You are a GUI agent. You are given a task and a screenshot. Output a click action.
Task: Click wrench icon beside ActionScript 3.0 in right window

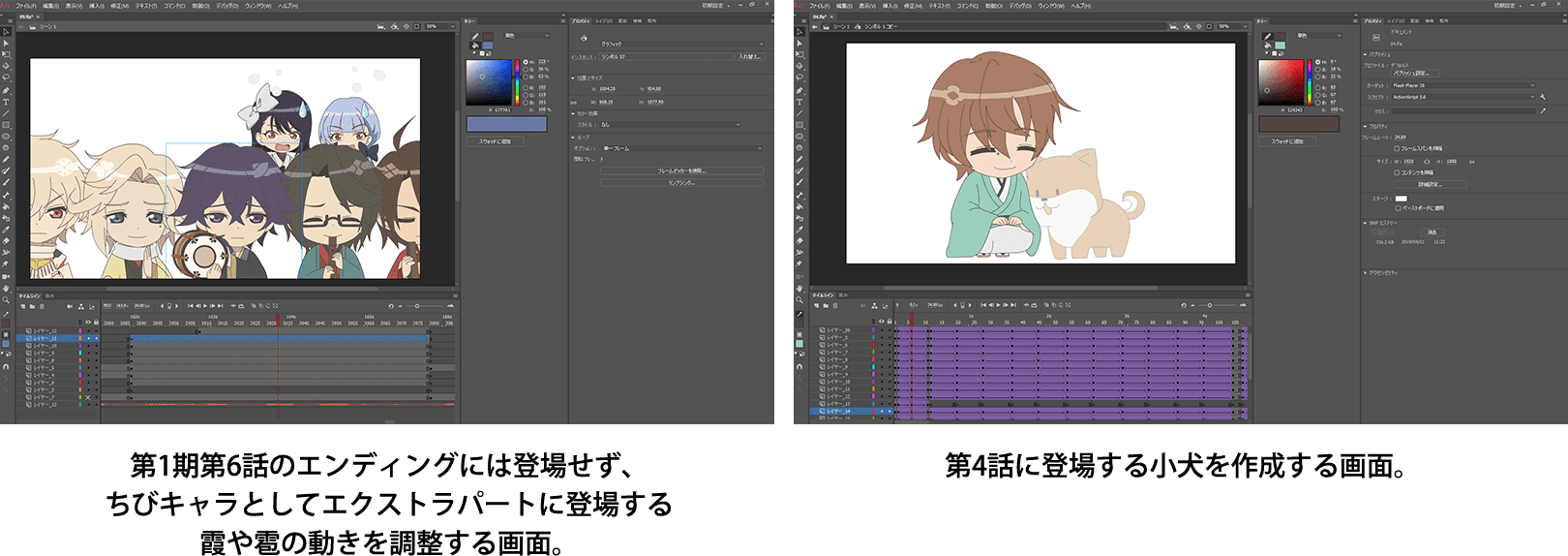coord(1543,97)
